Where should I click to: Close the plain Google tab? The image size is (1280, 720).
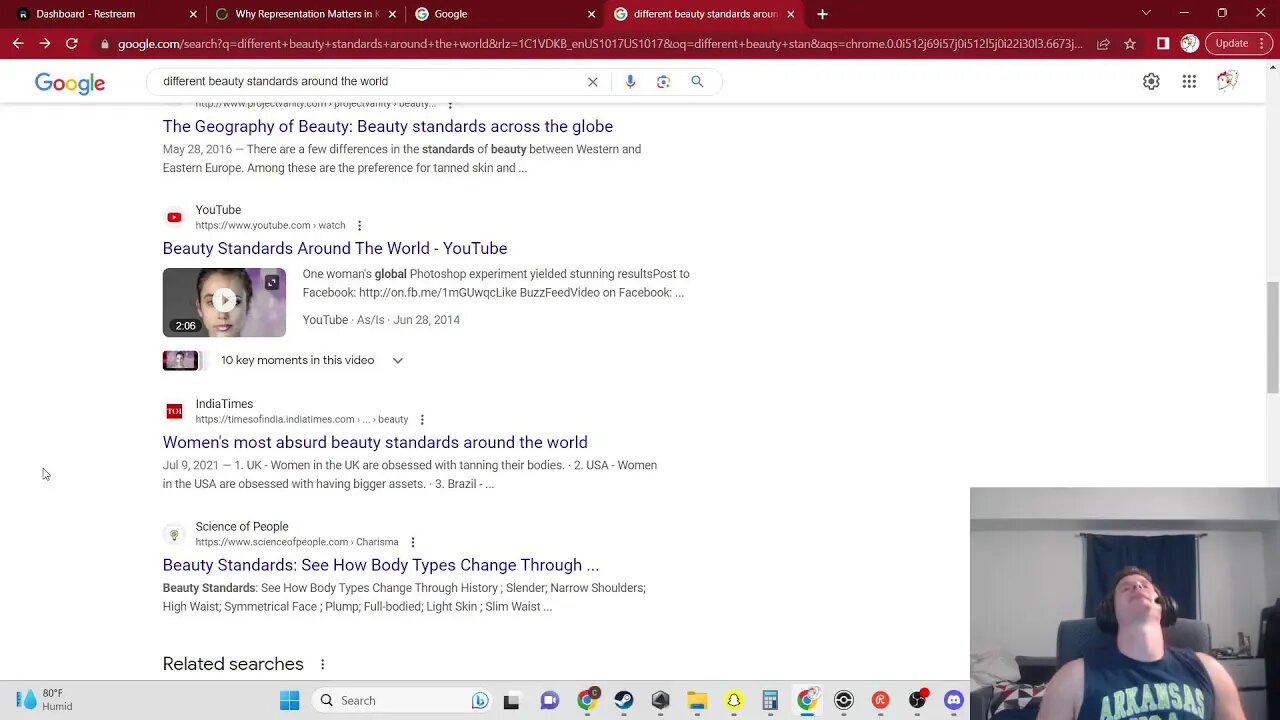tap(591, 14)
